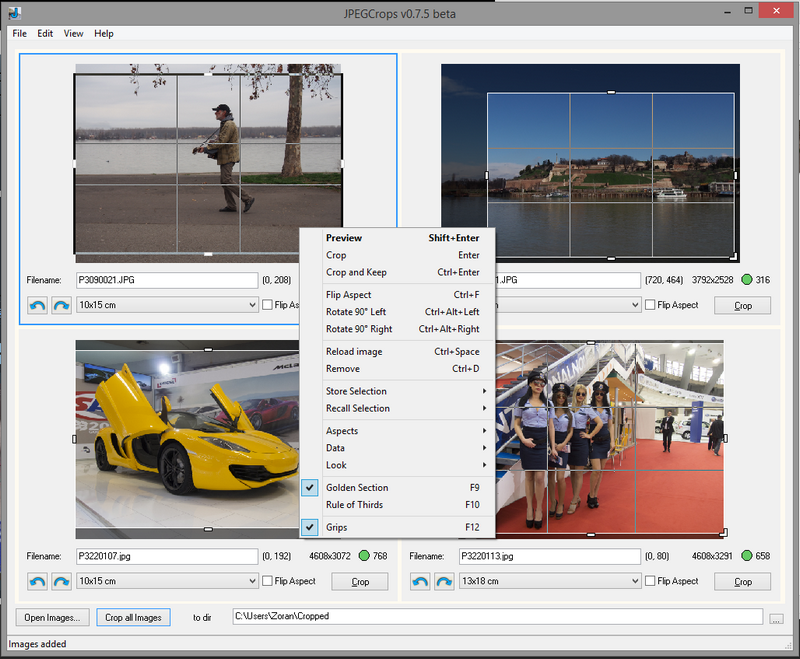Rotate P3220107.jpg left with the counterclockwise arrow
This screenshot has width=800, height=659.
37,581
